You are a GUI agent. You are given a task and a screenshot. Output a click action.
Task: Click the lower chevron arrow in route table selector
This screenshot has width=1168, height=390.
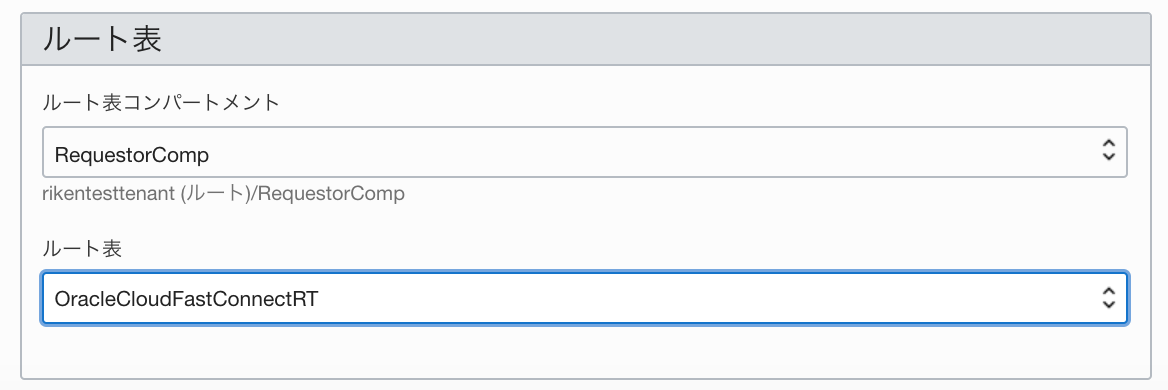[1108, 304]
